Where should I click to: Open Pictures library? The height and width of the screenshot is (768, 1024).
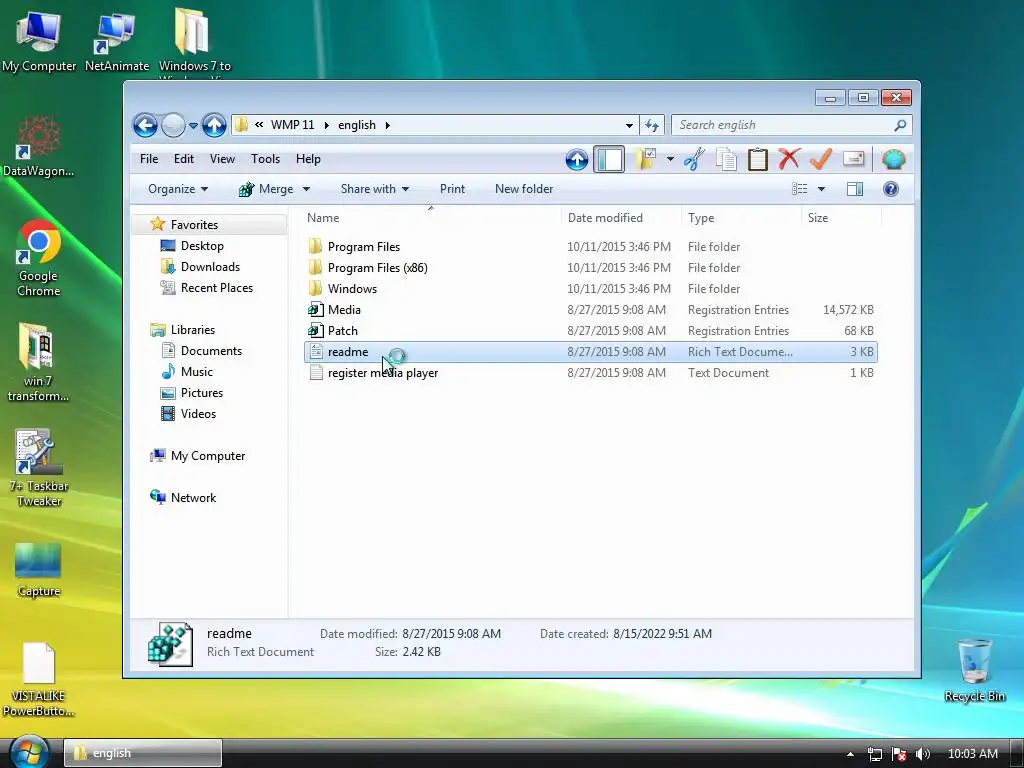tap(202, 392)
